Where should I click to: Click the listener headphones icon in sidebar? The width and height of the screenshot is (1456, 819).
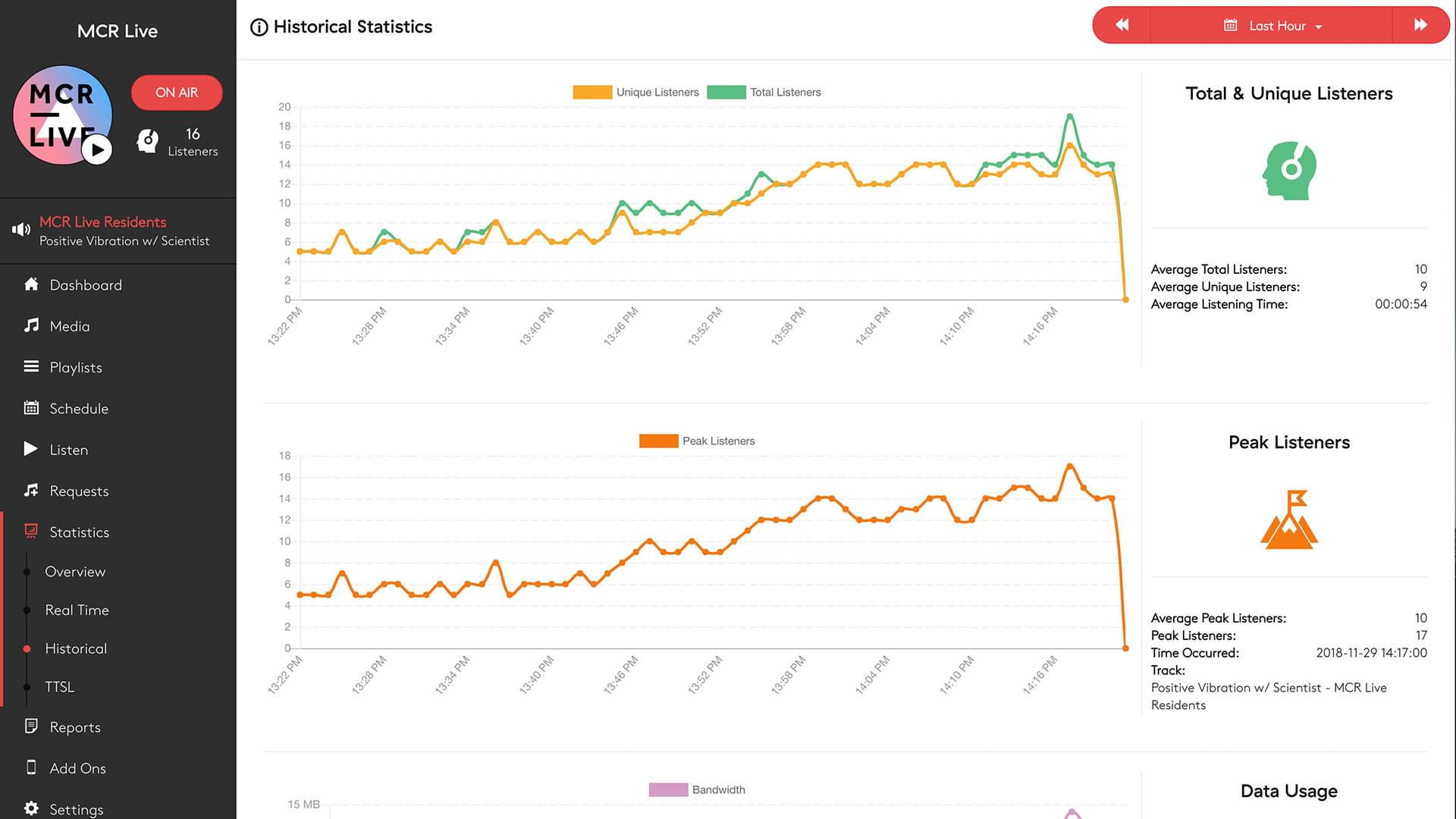[148, 140]
